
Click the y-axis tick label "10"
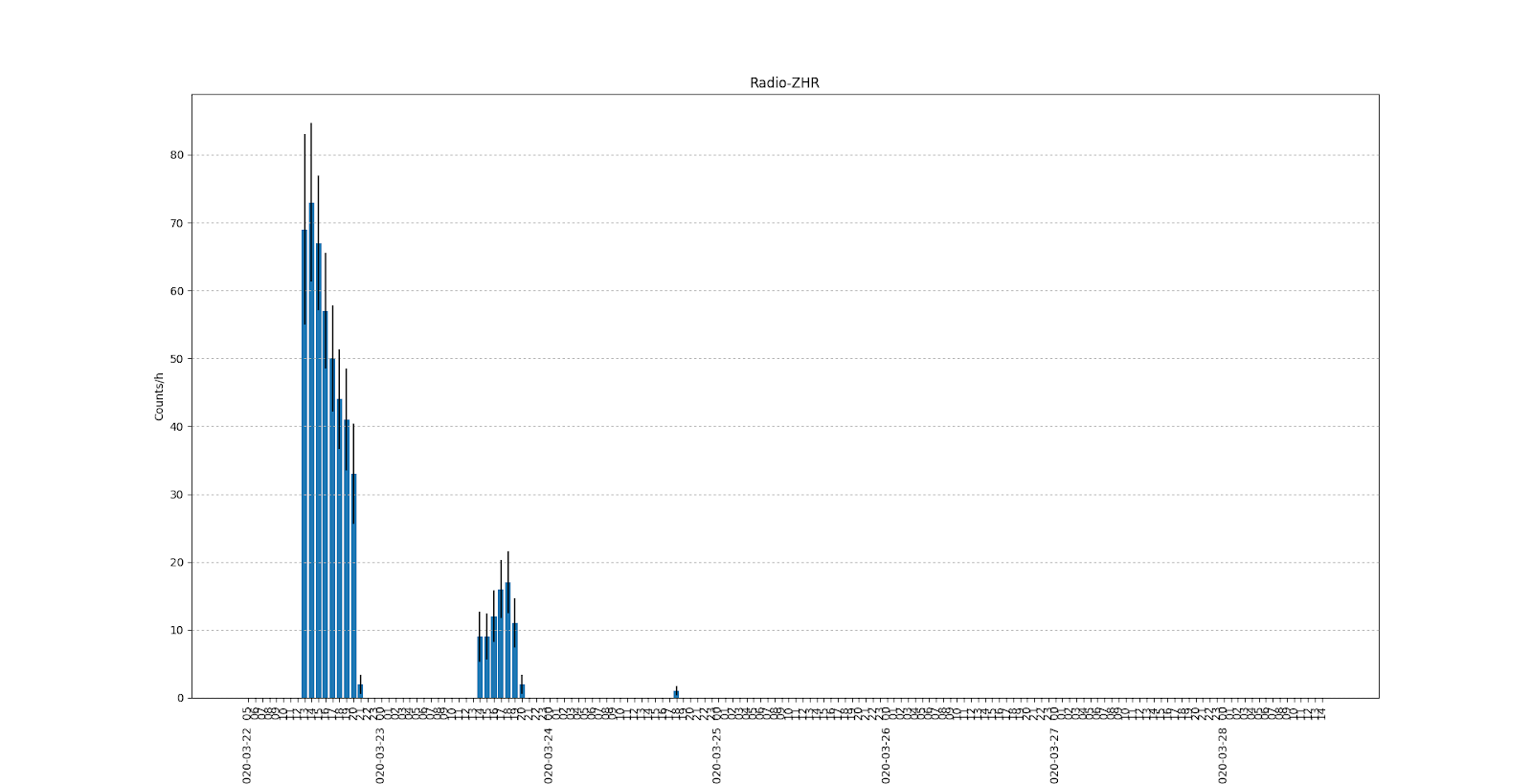point(177,631)
